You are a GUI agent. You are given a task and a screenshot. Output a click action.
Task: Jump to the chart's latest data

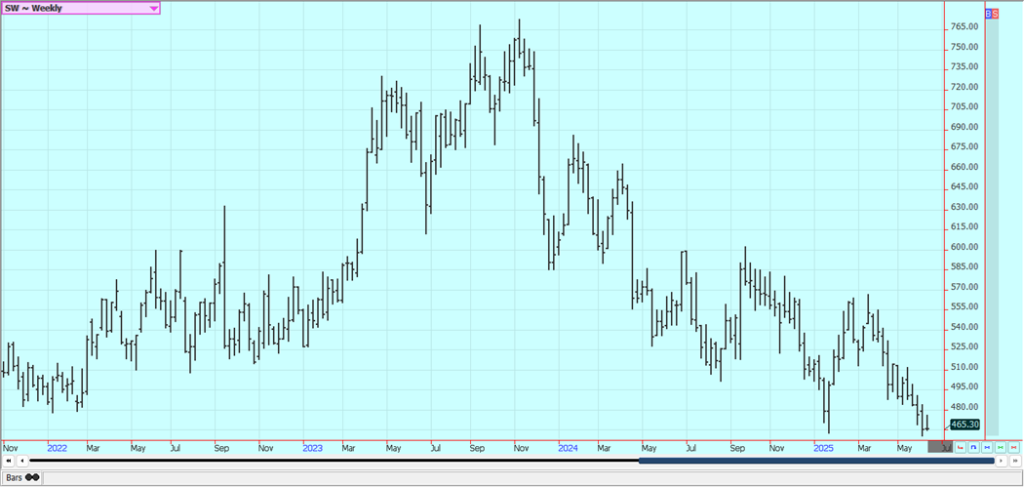coord(1015,461)
